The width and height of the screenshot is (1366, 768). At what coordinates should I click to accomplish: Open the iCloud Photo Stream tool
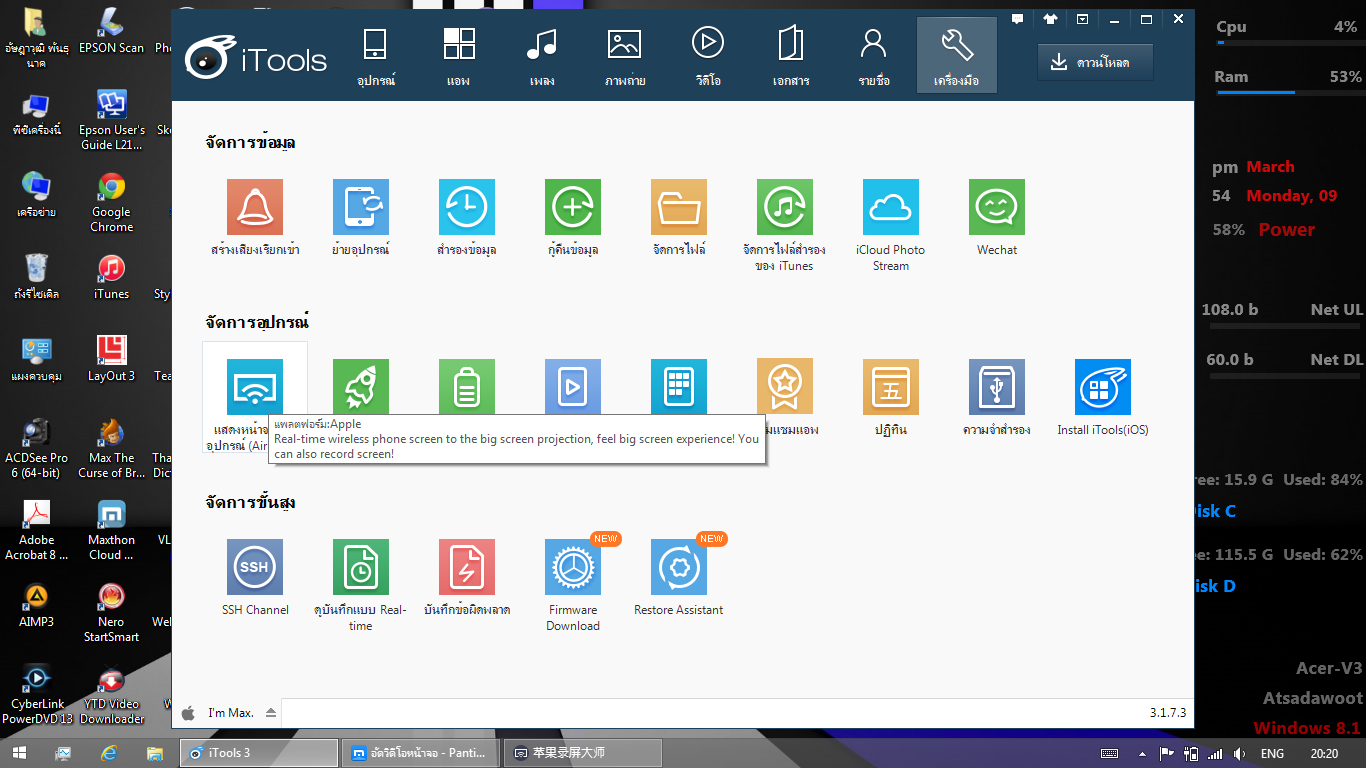890,207
